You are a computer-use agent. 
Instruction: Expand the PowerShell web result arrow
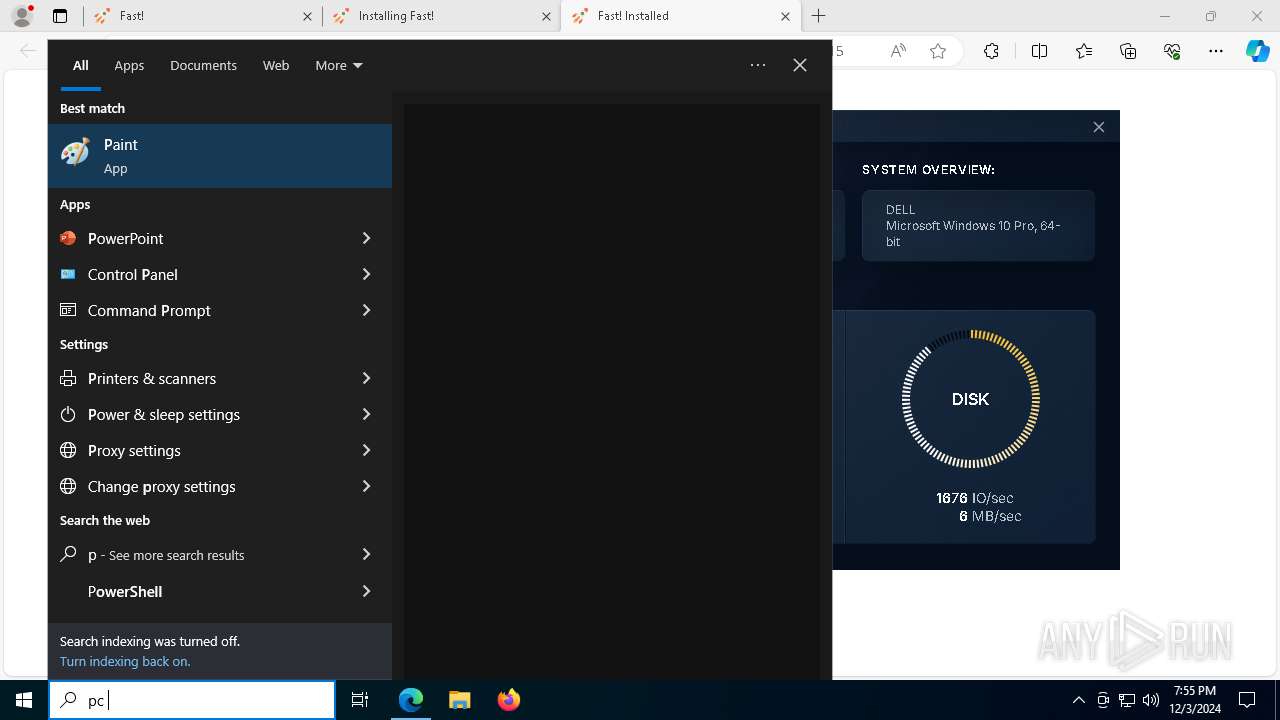tap(366, 591)
